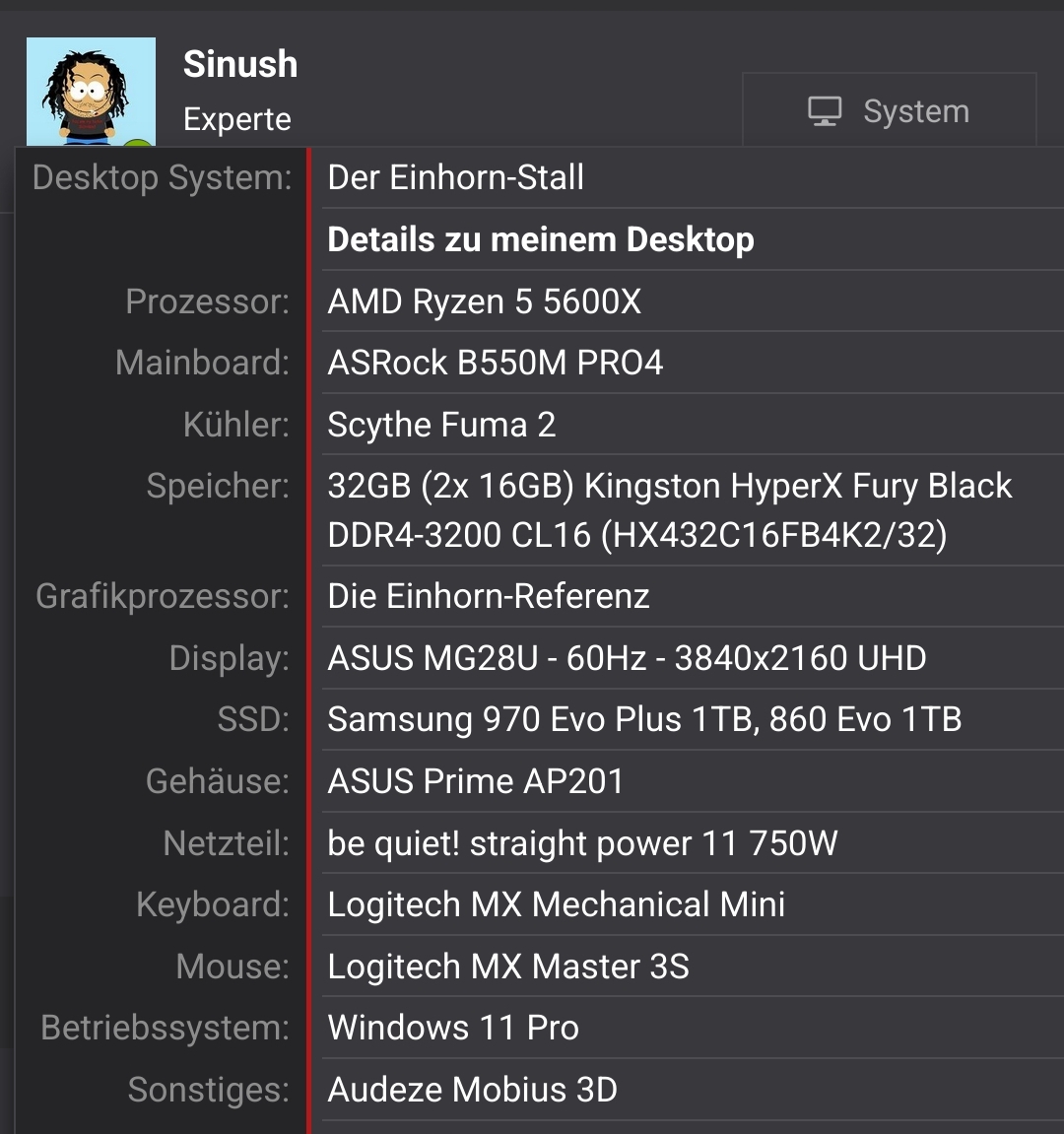Select the Details zu meinem Desktop heading

[540, 239]
